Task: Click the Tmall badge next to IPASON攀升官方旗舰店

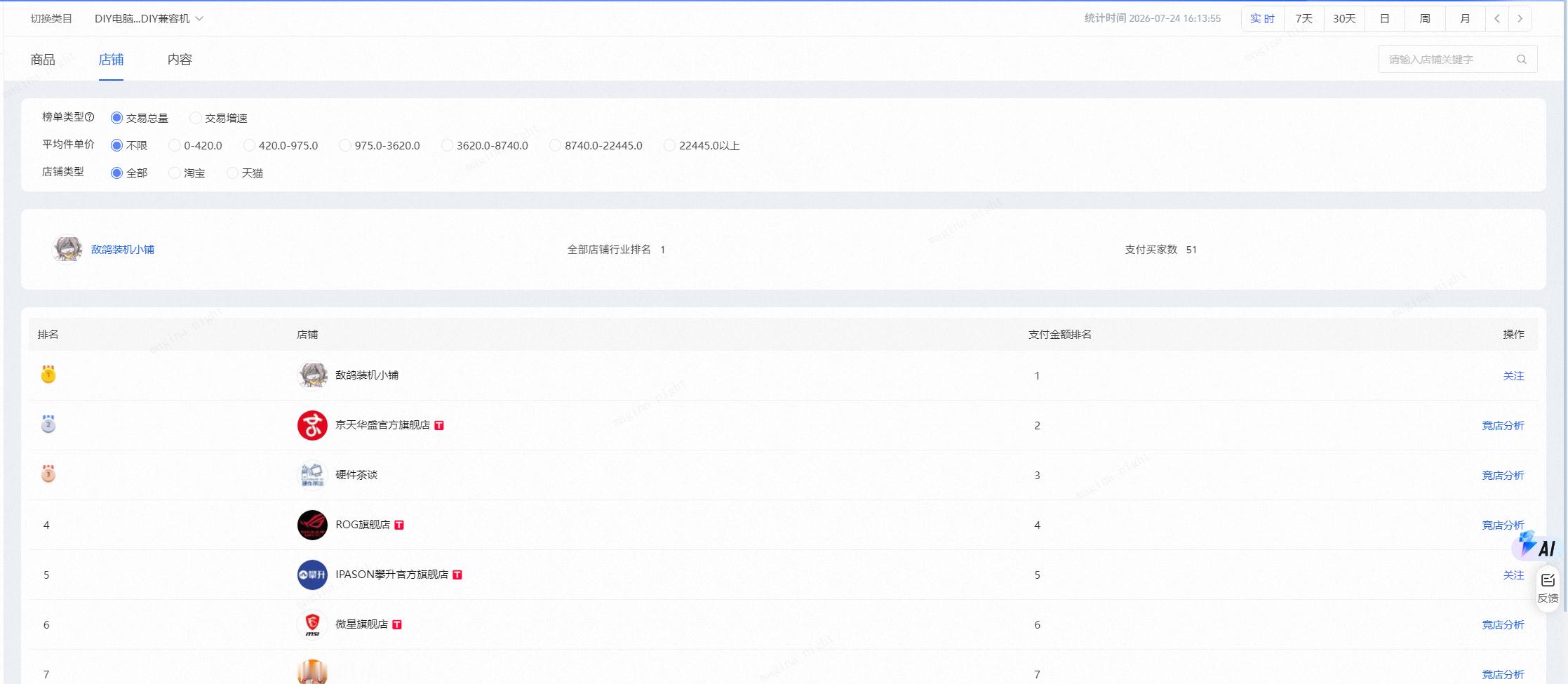Action: (x=457, y=575)
